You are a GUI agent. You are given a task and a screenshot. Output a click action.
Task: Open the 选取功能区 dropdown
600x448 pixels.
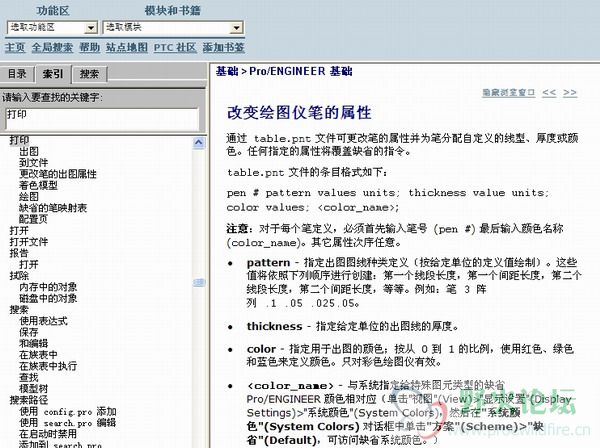pos(52,28)
